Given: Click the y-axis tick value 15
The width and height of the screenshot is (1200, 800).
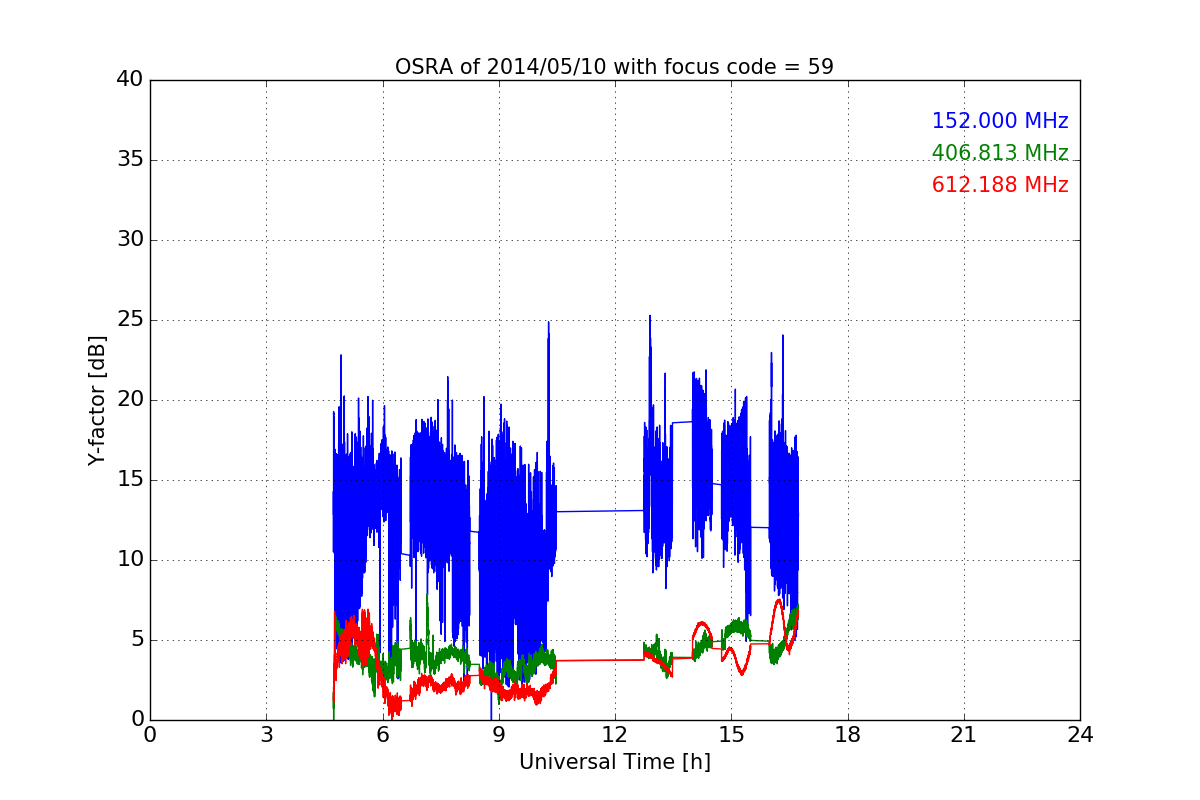Looking at the screenshot, I should [130, 480].
